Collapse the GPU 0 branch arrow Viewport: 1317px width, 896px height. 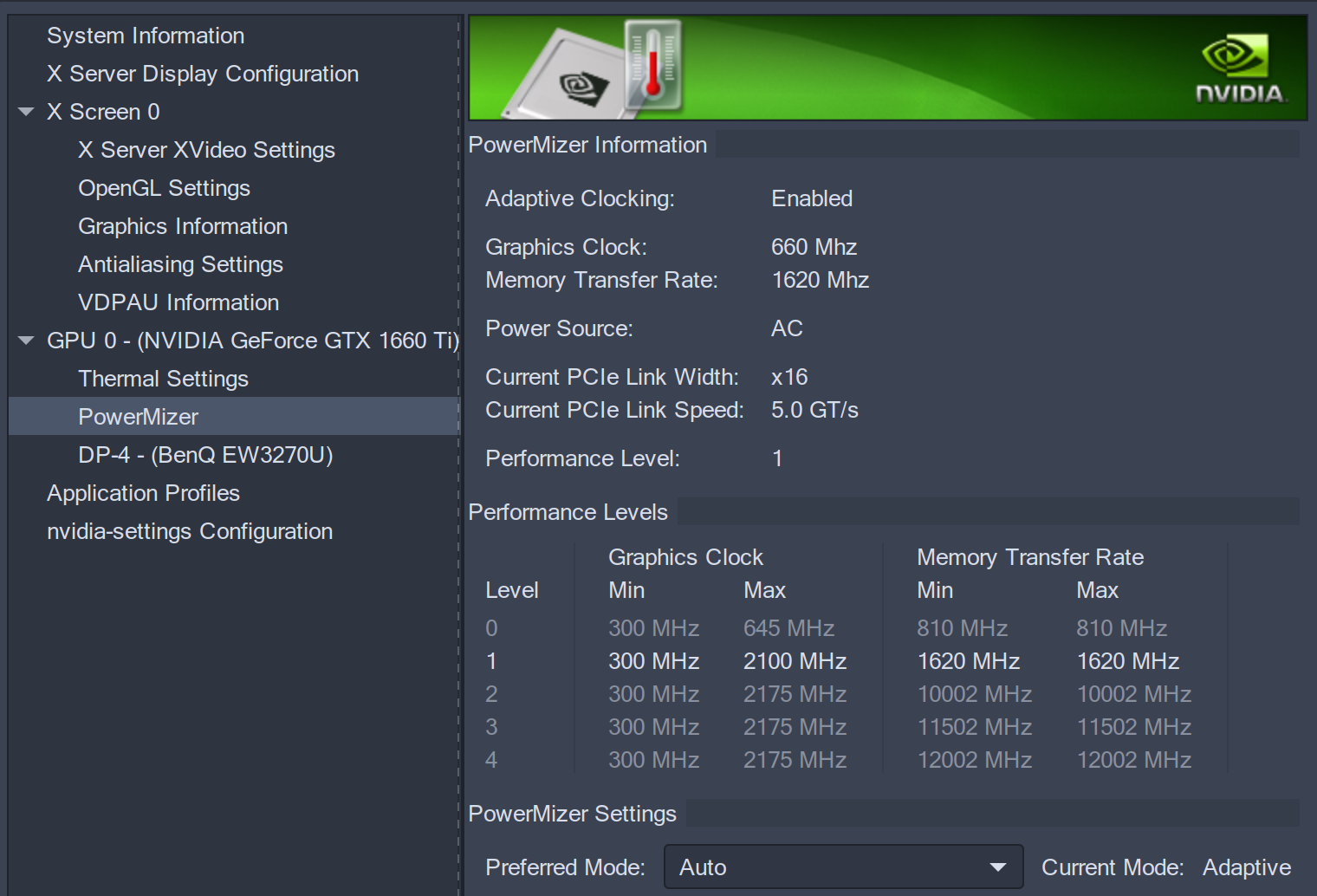(x=26, y=341)
